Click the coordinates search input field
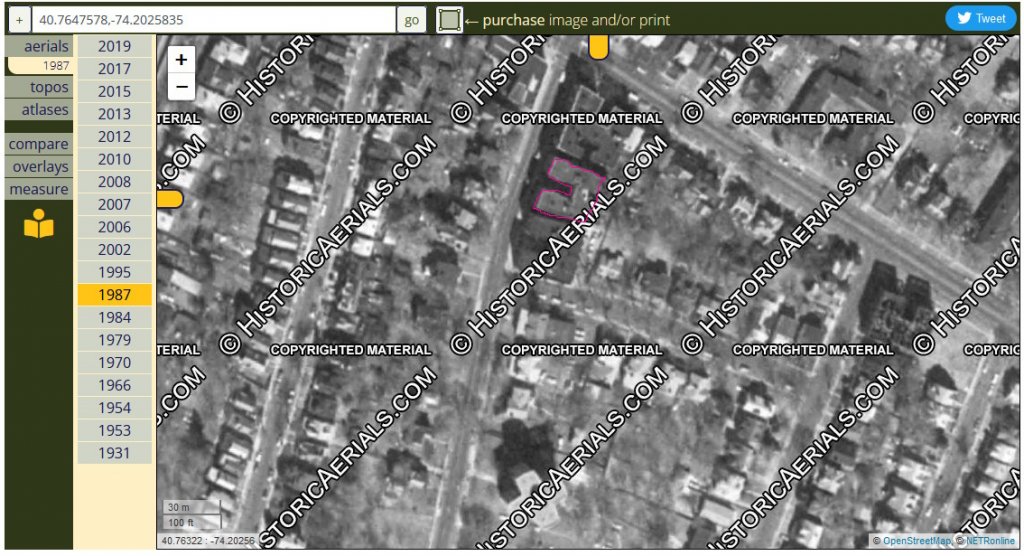The width and height of the screenshot is (1024, 556). (x=214, y=19)
